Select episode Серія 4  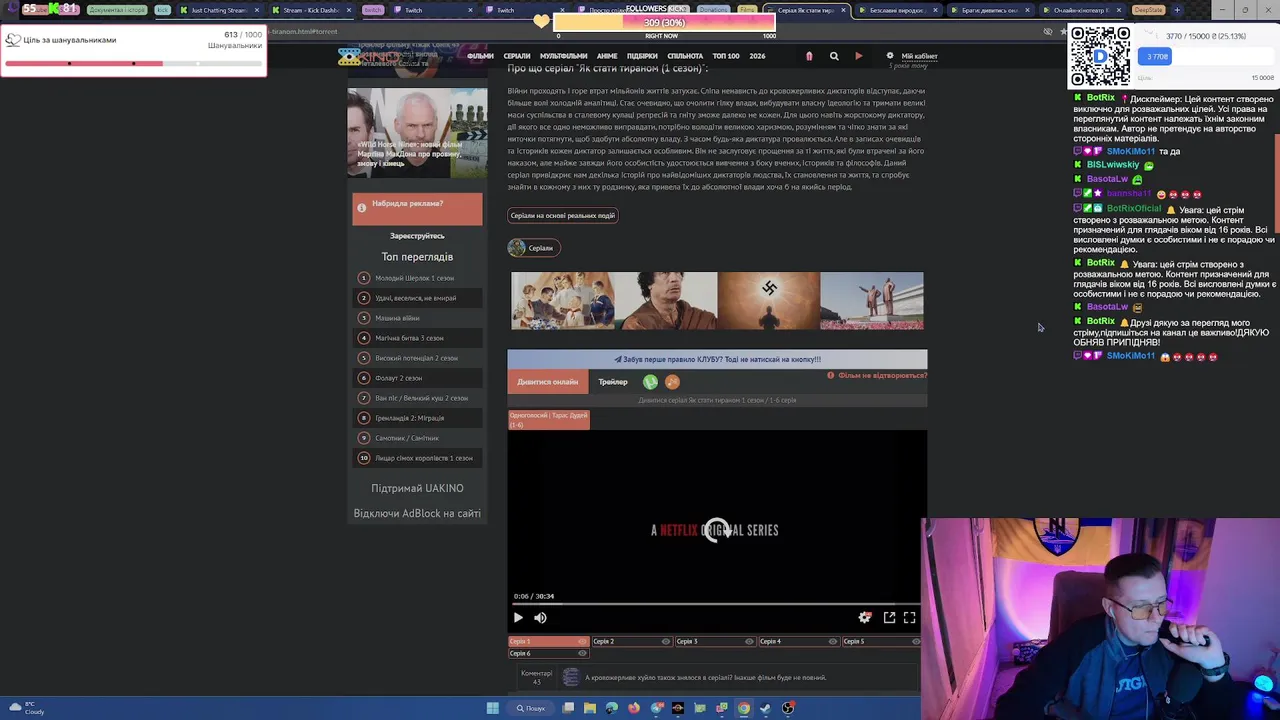click(x=798, y=642)
